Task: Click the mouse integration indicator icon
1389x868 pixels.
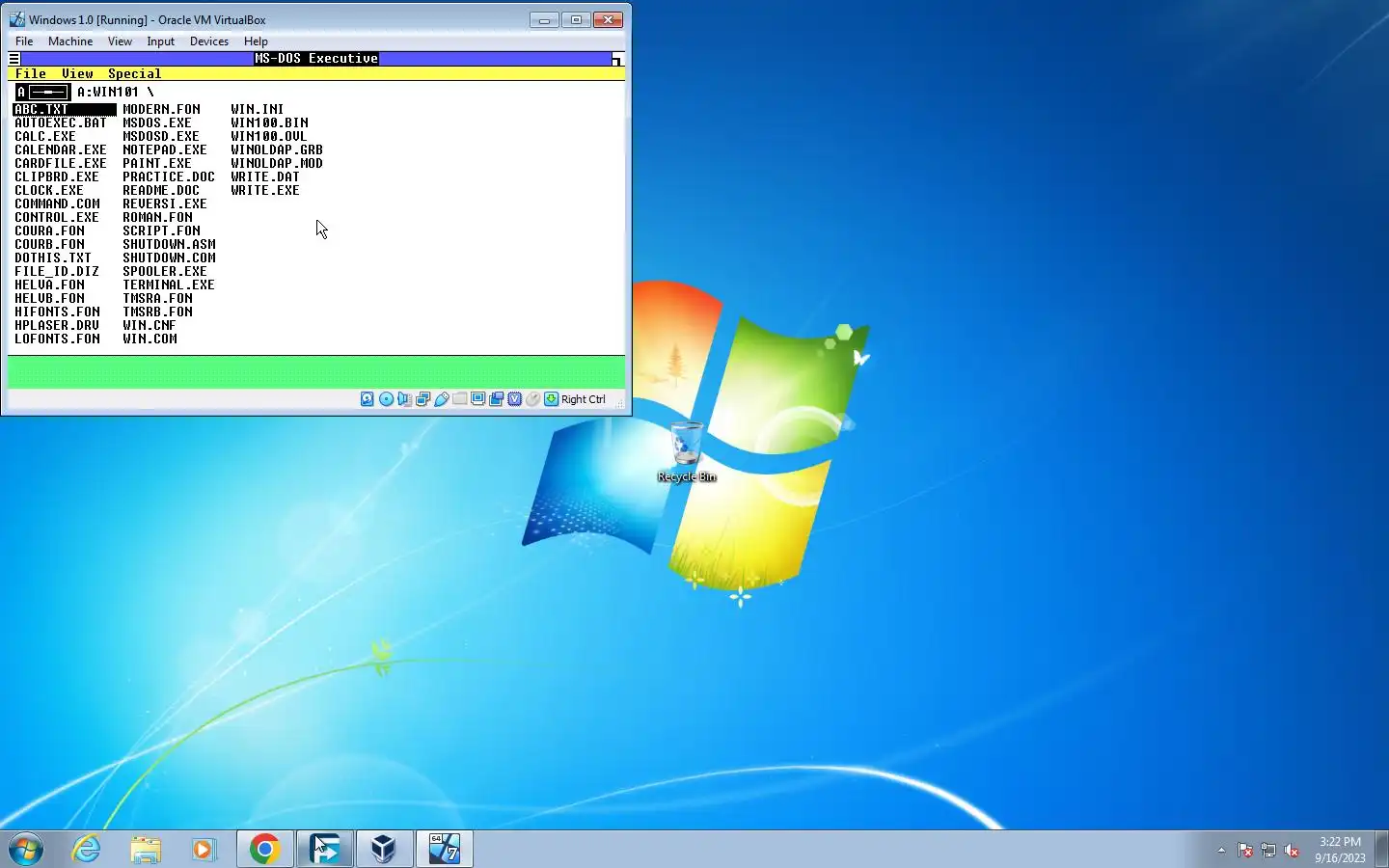Action: [532, 399]
